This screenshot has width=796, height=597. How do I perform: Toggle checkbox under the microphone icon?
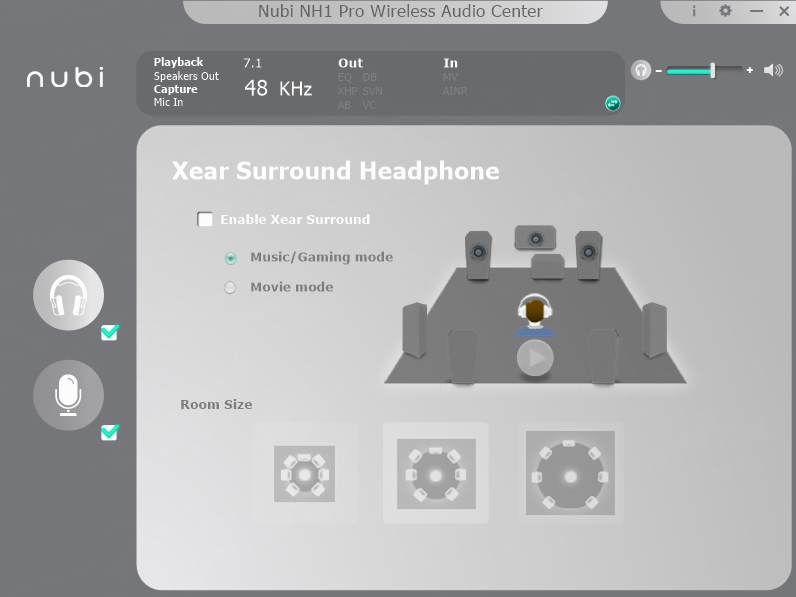click(x=109, y=433)
